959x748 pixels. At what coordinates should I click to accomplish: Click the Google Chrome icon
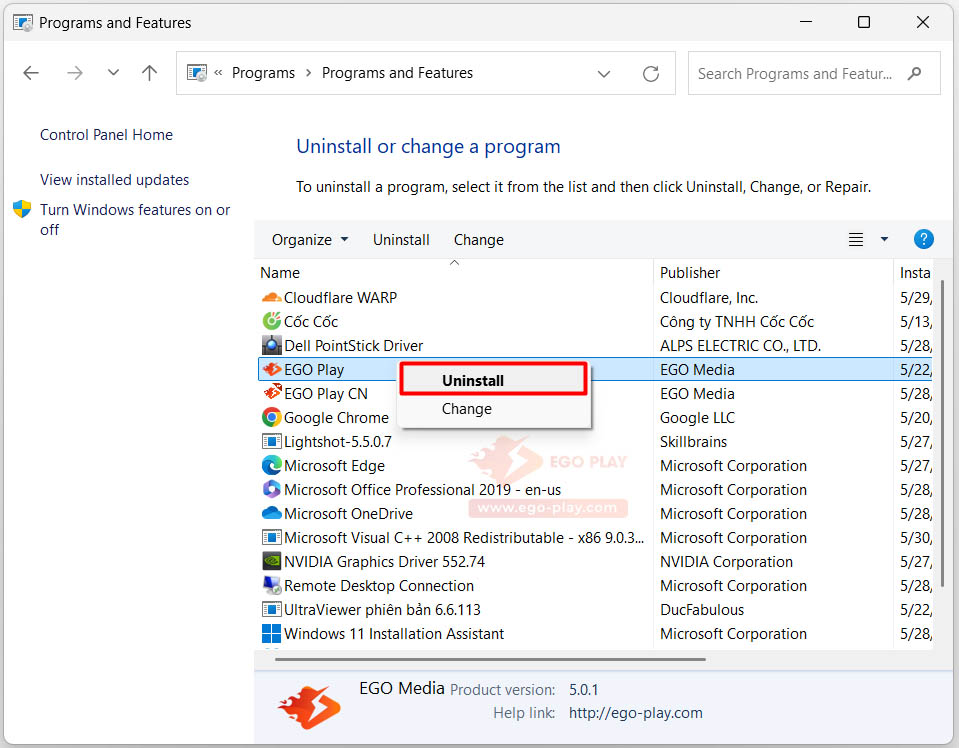point(271,417)
